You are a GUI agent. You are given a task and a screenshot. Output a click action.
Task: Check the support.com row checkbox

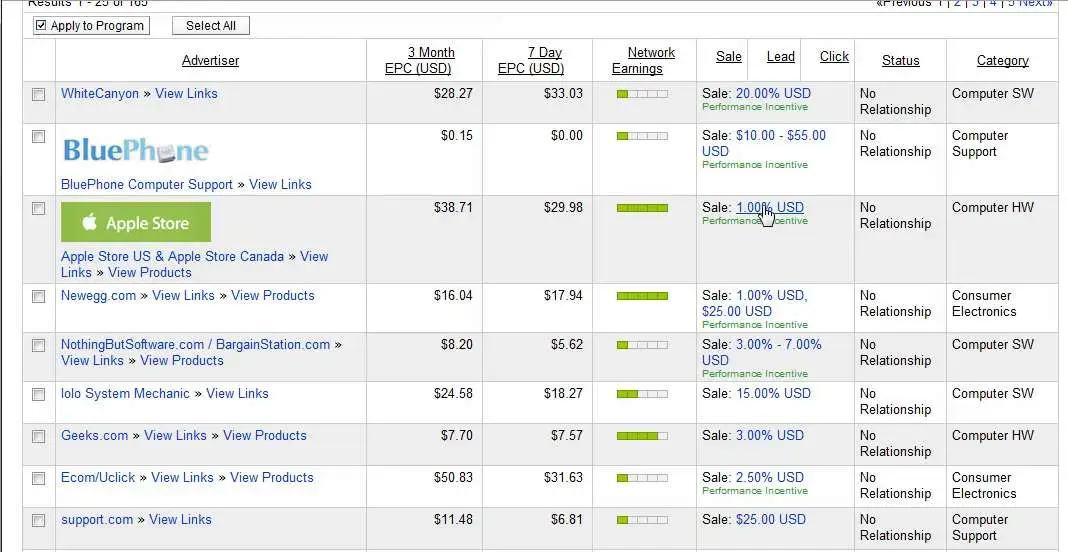pos(39,521)
